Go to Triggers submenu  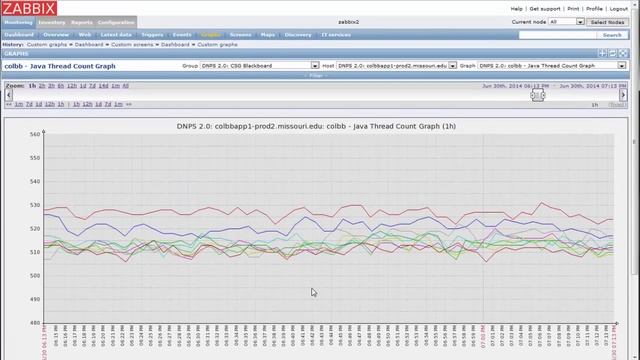pos(152,35)
